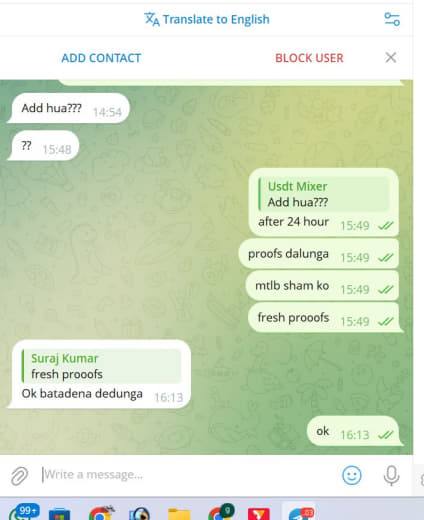Open Microsoft Store from taskbar
This screenshot has height=520, width=424.
[x=59, y=514]
